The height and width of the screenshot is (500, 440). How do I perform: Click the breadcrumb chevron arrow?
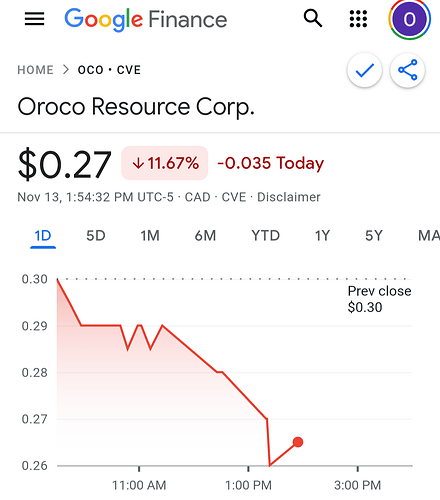tap(66, 70)
